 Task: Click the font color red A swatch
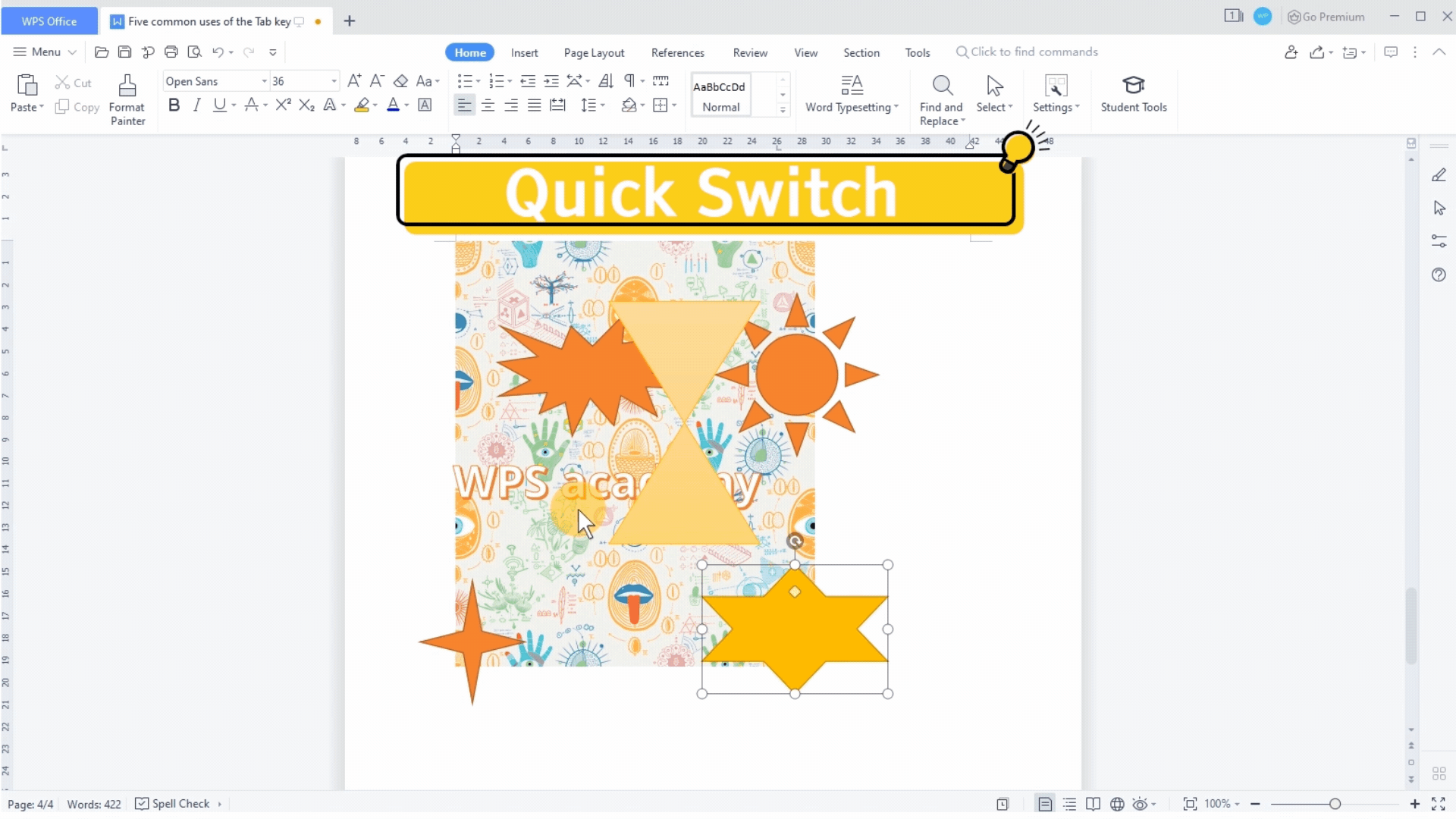(x=393, y=105)
